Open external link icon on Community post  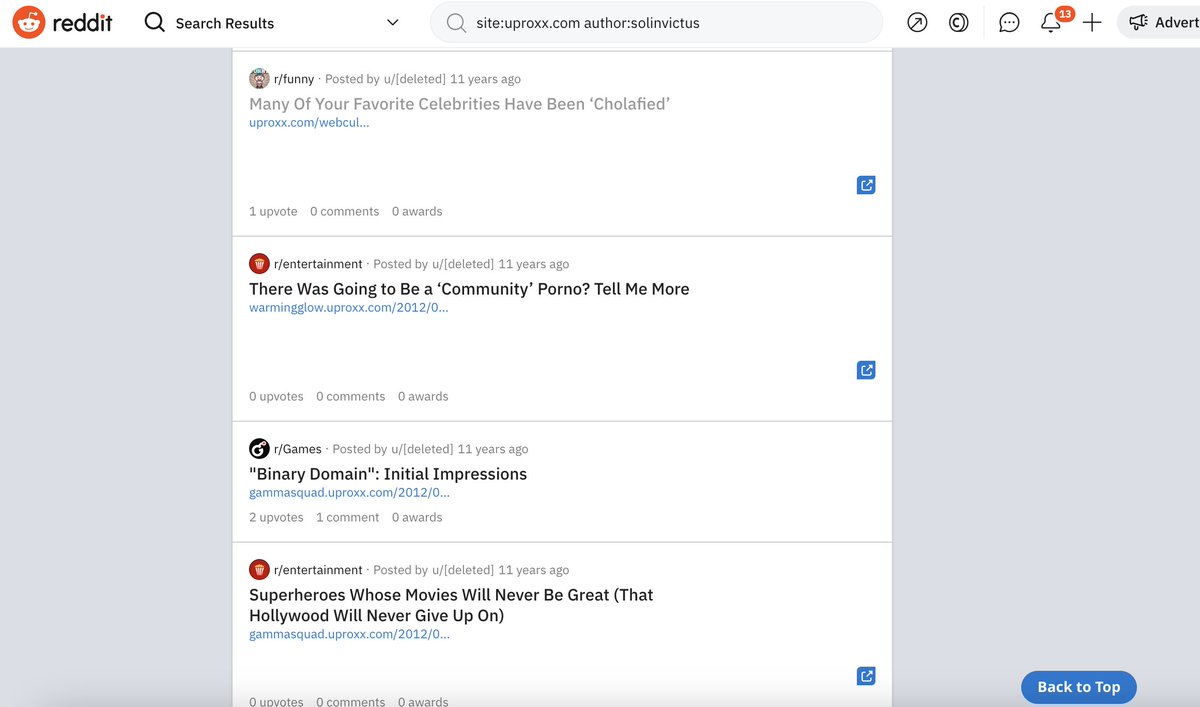pos(866,370)
